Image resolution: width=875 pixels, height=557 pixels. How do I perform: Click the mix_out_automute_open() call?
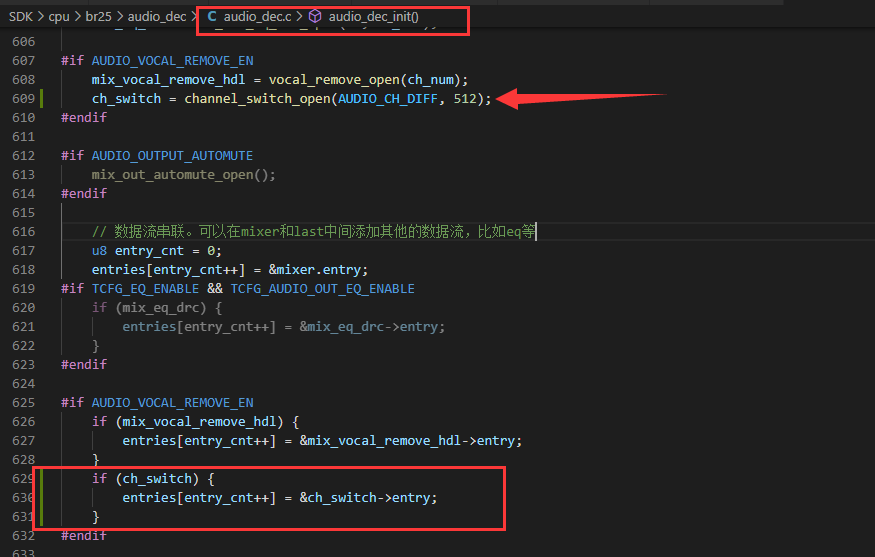pos(184,175)
